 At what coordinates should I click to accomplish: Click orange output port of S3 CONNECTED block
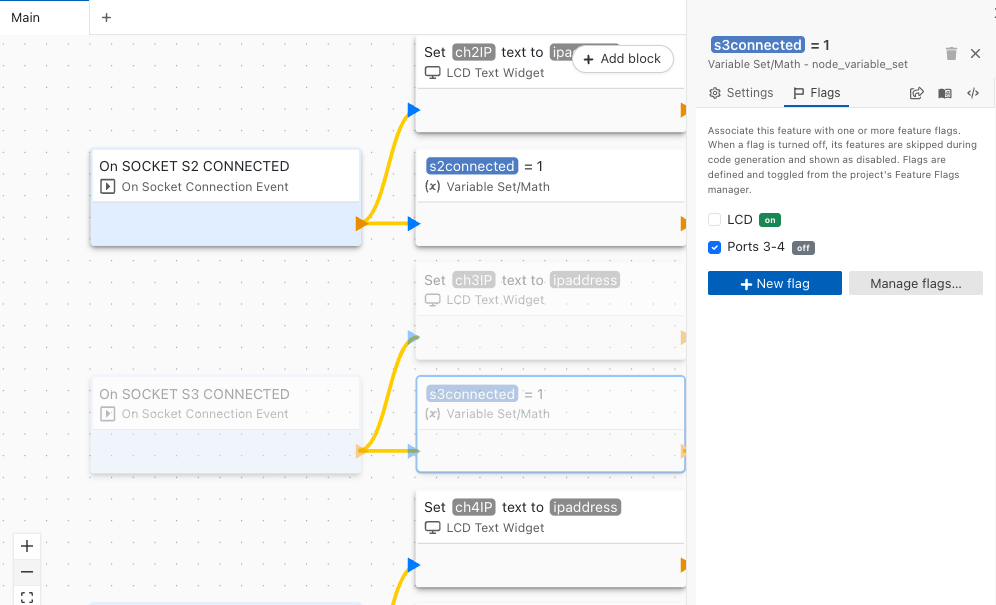click(361, 451)
